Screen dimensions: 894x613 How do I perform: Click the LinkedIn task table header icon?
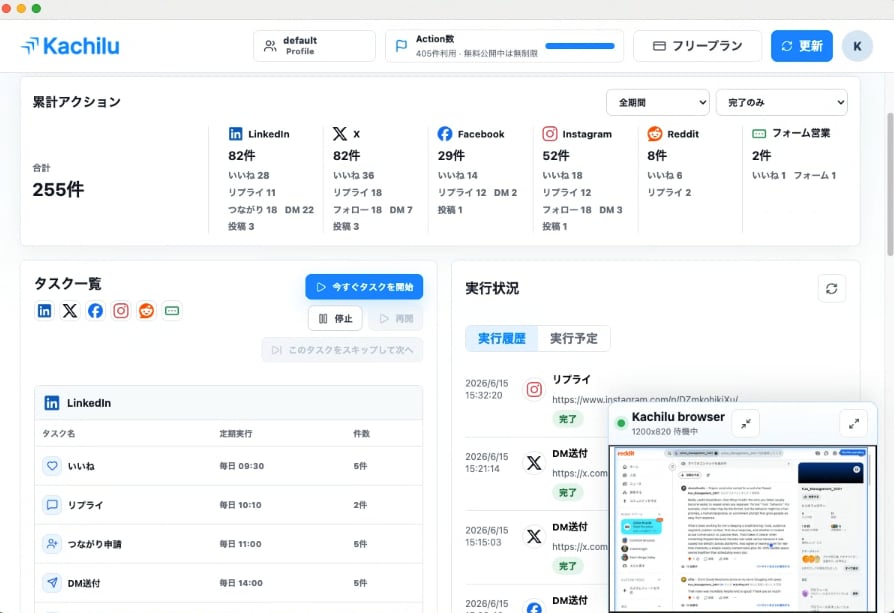52,403
